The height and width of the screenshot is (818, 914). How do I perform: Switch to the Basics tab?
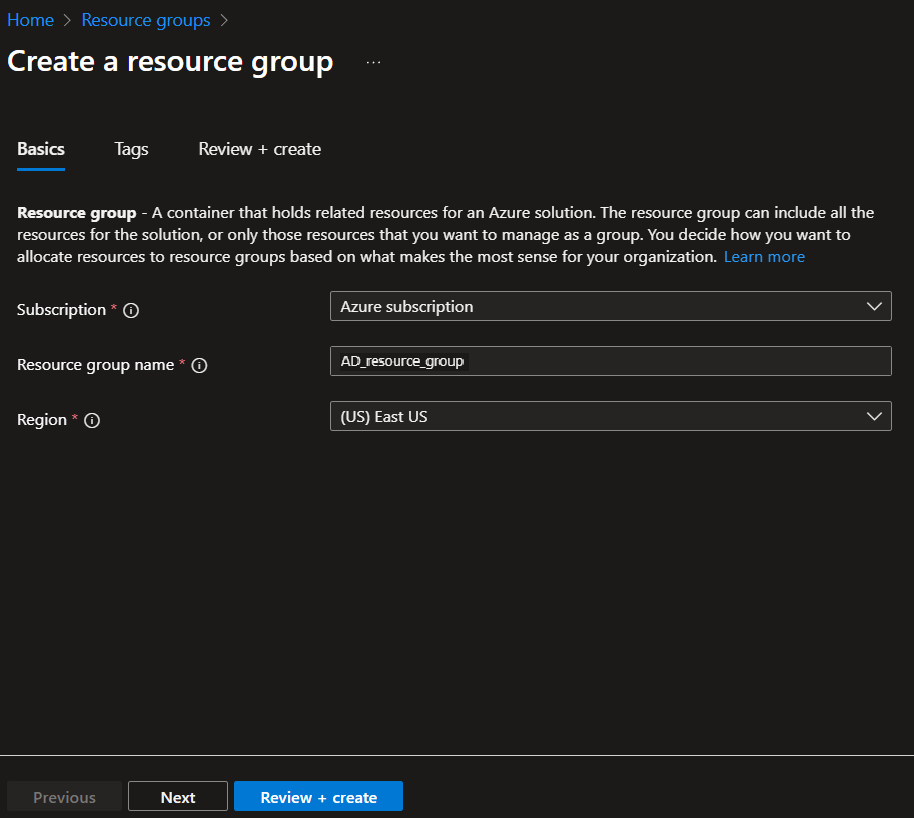41,149
